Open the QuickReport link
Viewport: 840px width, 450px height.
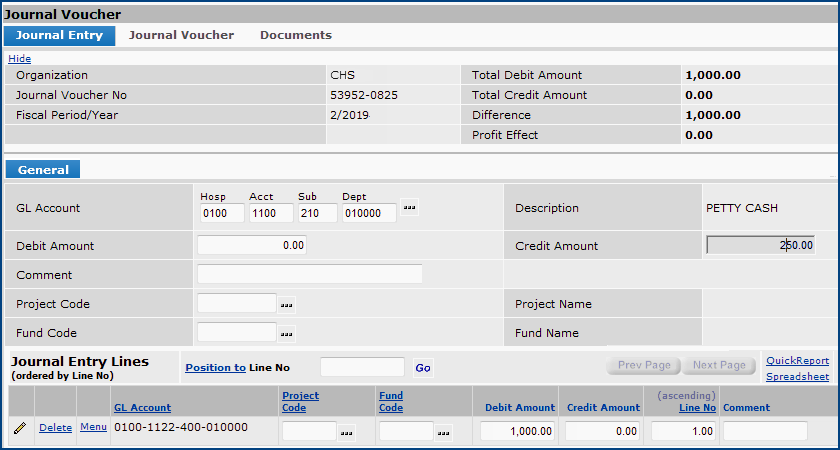point(797,361)
